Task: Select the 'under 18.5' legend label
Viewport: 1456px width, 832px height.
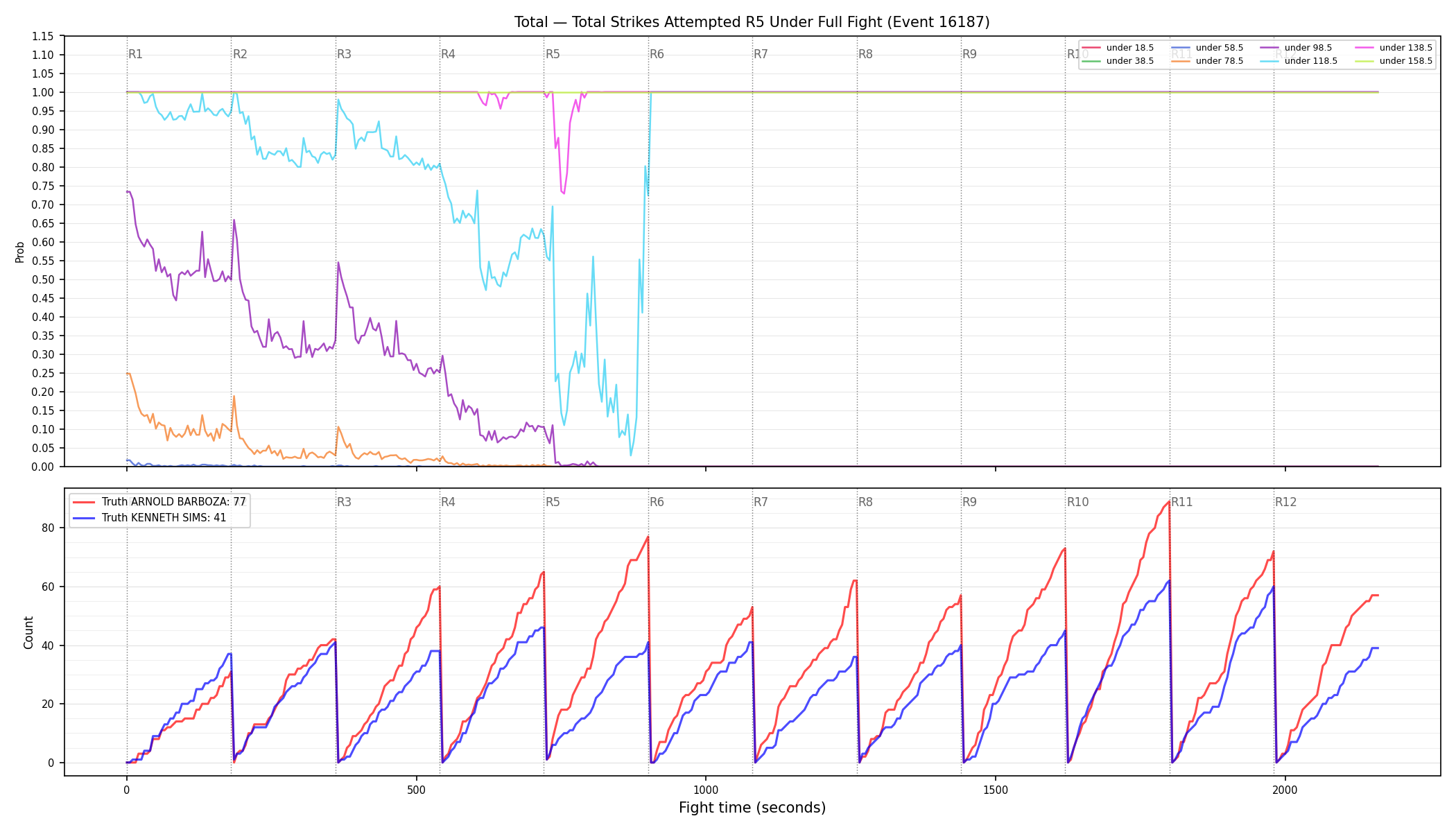Action: coord(1130,48)
